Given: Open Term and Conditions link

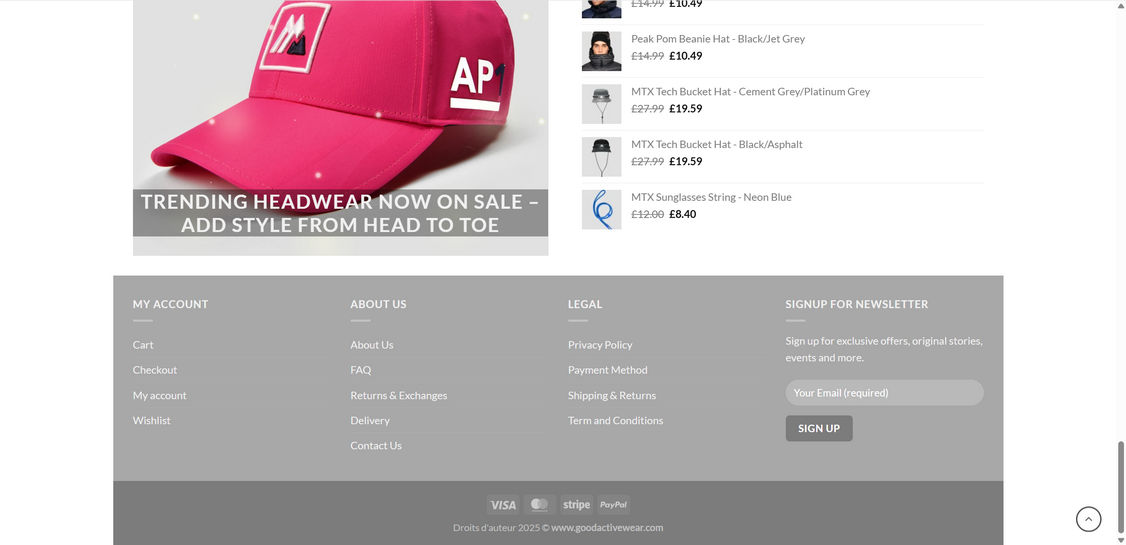Looking at the screenshot, I should coord(615,420).
